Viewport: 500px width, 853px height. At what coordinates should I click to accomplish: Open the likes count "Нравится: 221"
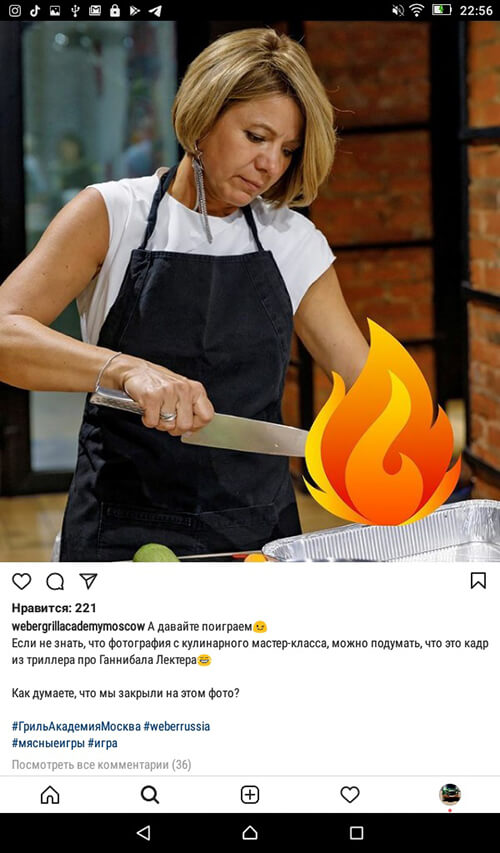coord(54,608)
